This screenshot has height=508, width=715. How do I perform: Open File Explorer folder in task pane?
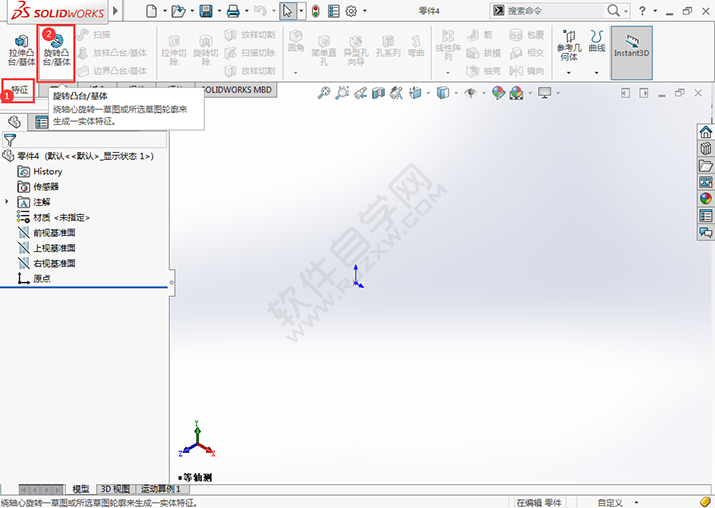pos(706,165)
